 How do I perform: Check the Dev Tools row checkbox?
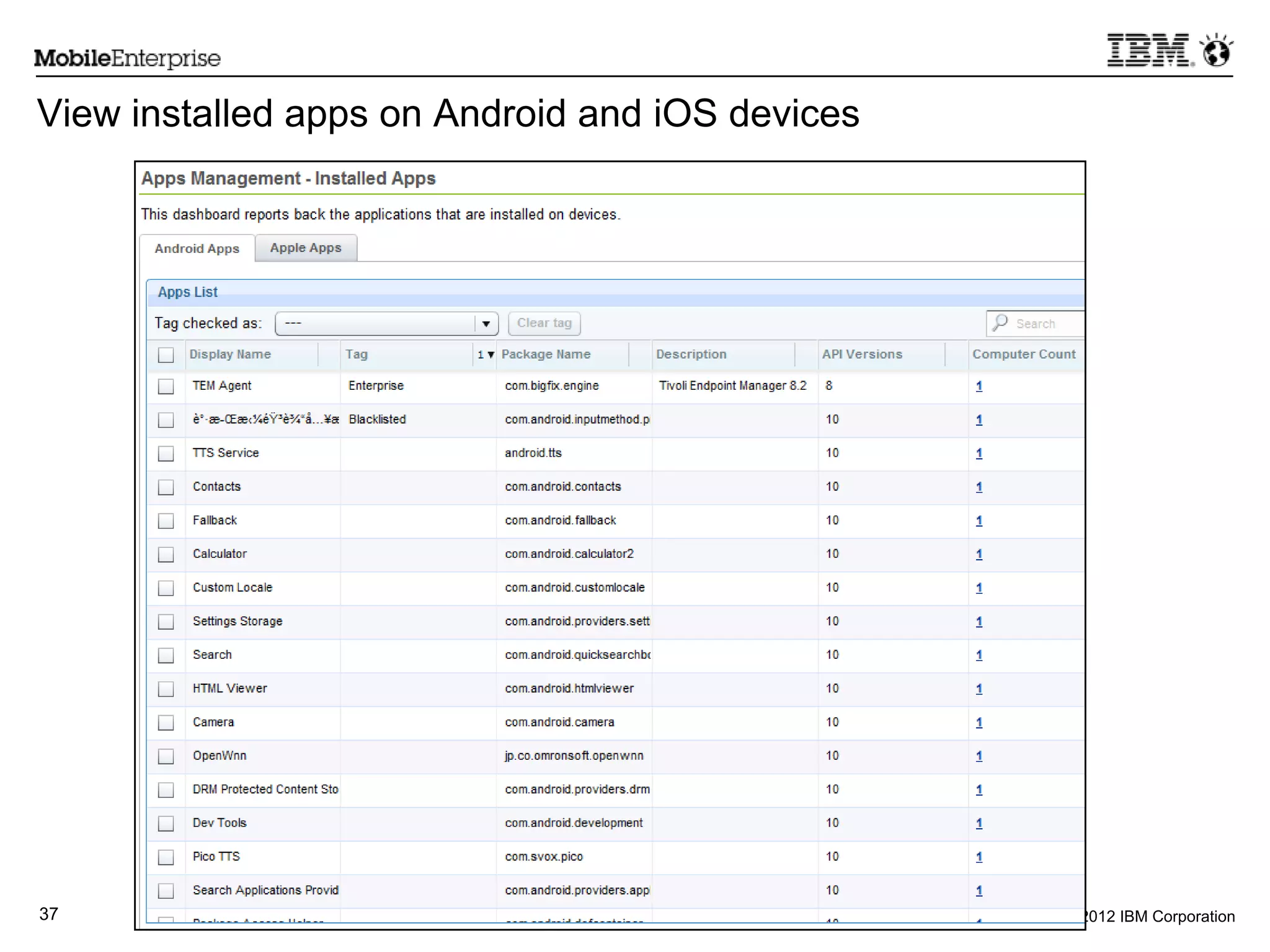coord(166,824)
